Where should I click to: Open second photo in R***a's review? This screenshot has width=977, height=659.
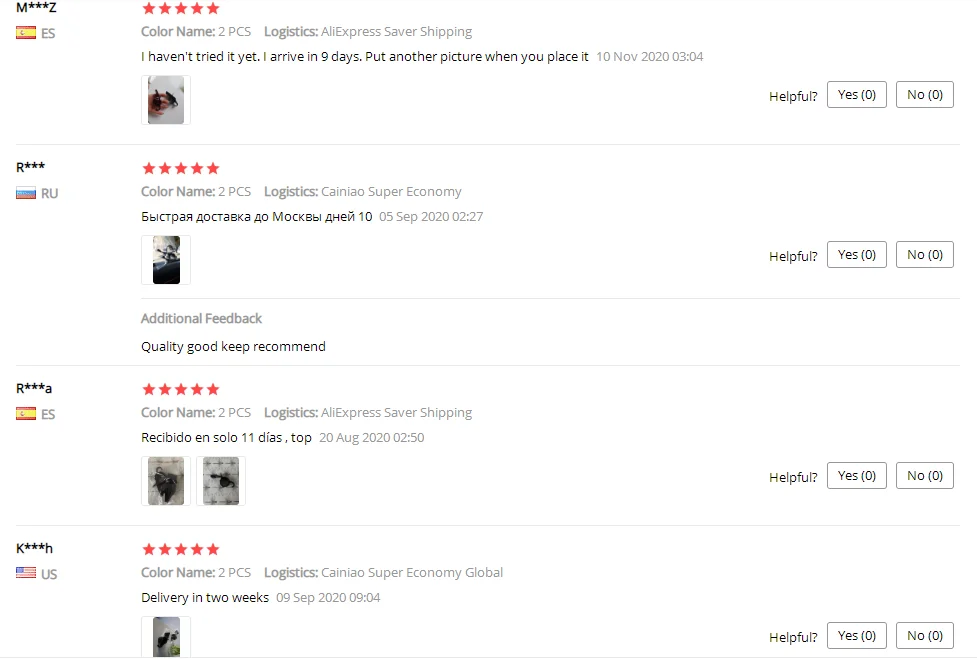221,481
